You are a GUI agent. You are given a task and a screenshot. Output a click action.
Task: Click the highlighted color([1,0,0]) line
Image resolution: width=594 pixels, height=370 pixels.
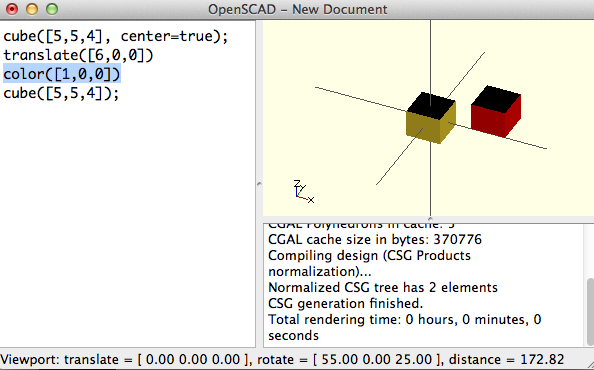pos(62,74)
